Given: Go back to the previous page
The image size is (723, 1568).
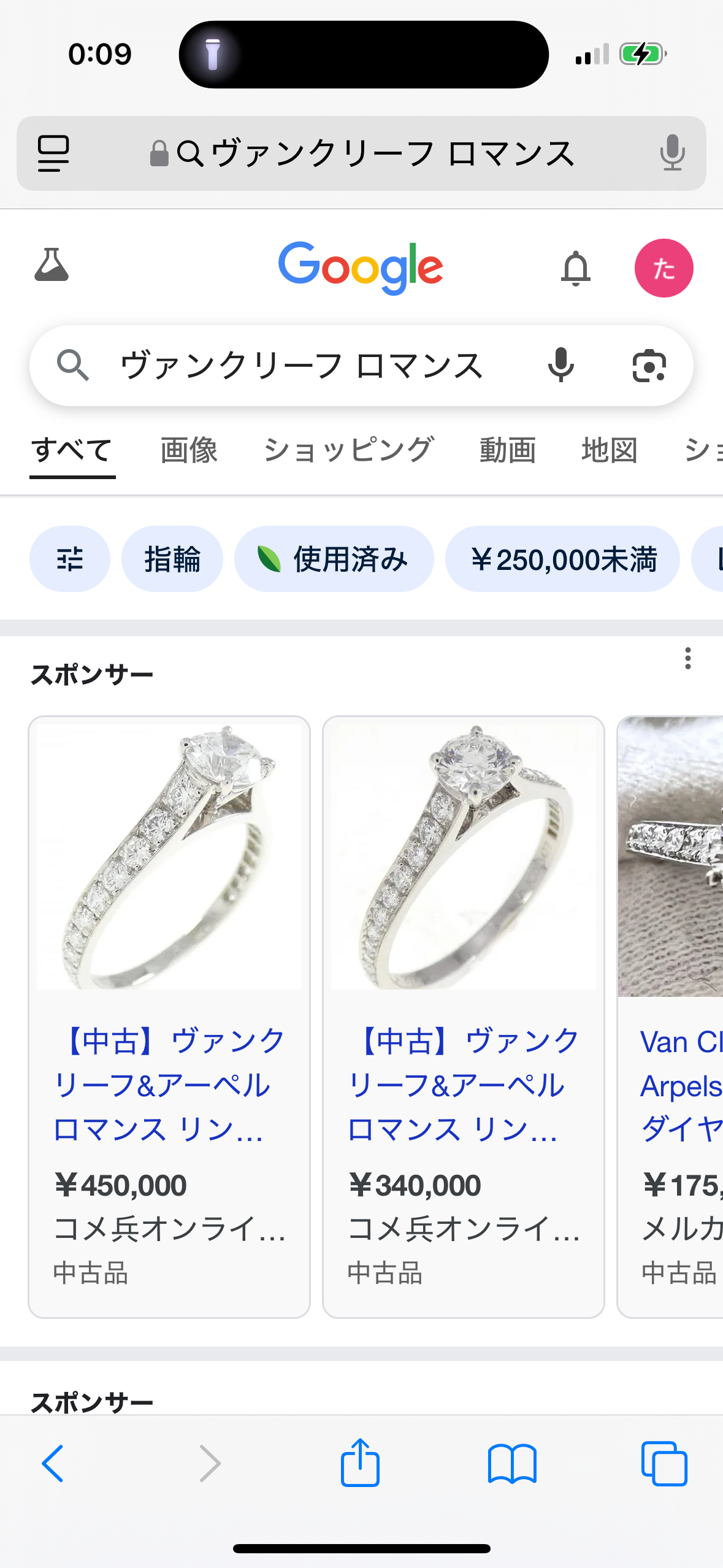Looking at the screenshot, I should pyautogui.click(x=53, y=1464).
